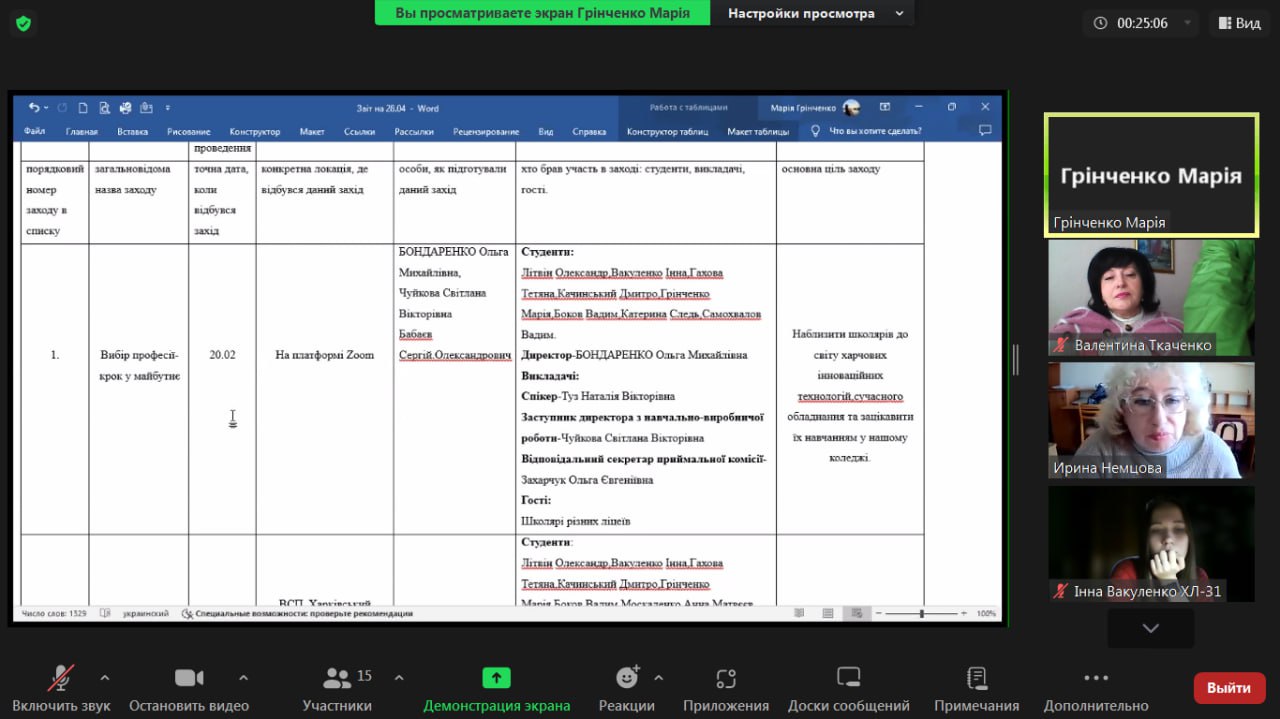Click the "украинский" language indicator
Screen dimensions: 1280x719
148,613
